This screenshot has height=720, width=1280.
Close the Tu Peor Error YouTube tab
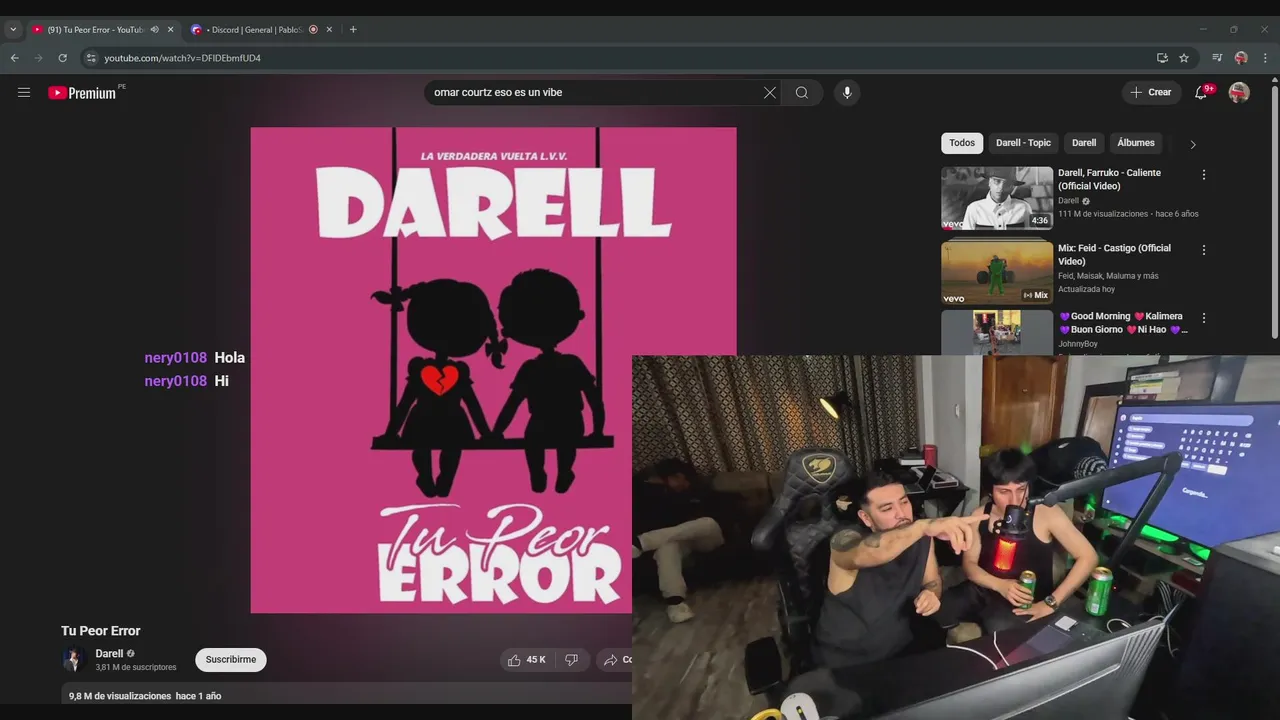[170, 30]
